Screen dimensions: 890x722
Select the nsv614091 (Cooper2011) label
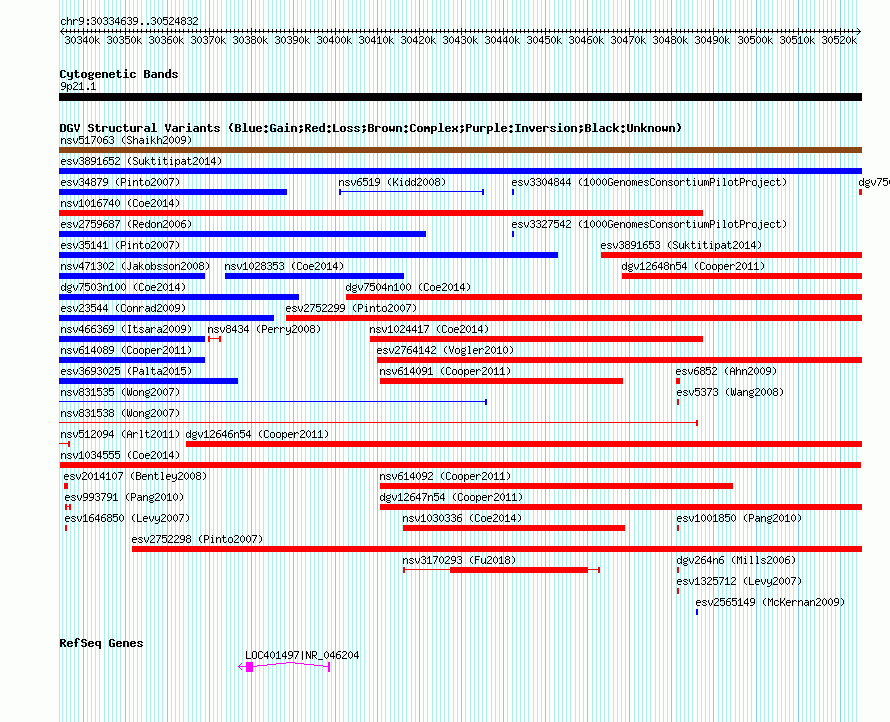click(446, 371)
